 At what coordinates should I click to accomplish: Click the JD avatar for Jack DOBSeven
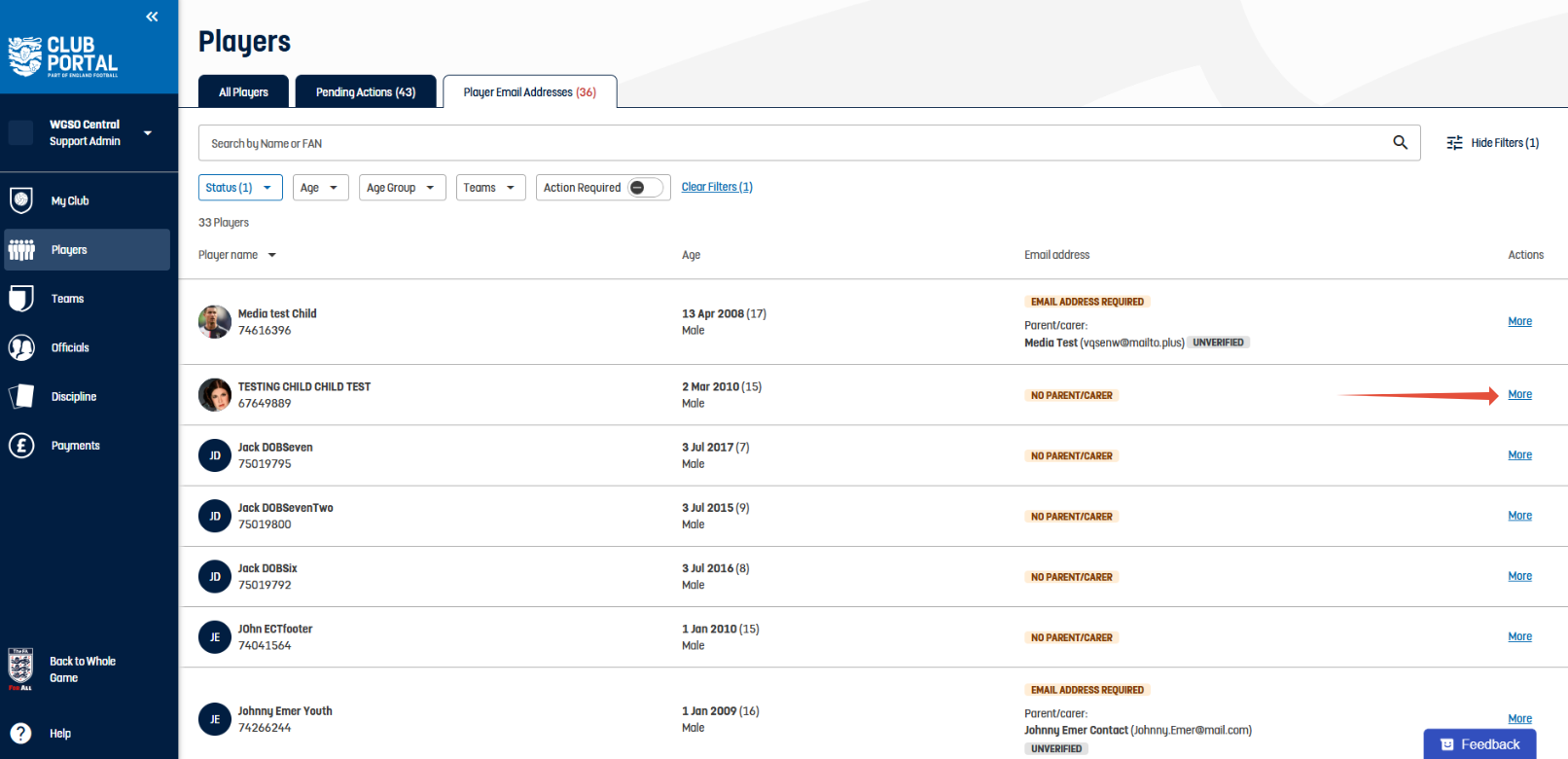tap(215, 455)
